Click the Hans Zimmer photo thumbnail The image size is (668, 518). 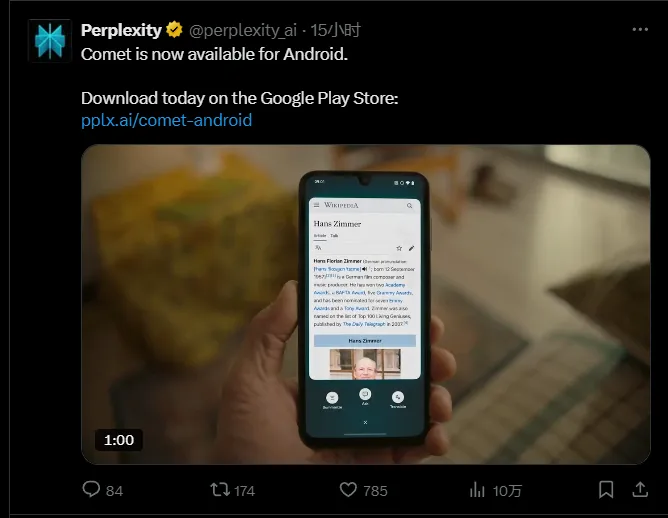[x=365, y=364]
